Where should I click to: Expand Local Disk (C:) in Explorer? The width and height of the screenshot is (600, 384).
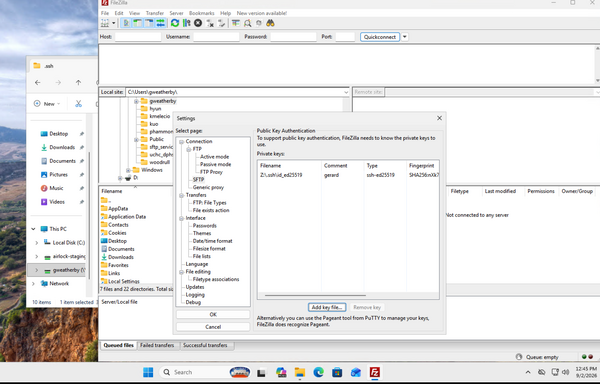(x=37, y=243)
